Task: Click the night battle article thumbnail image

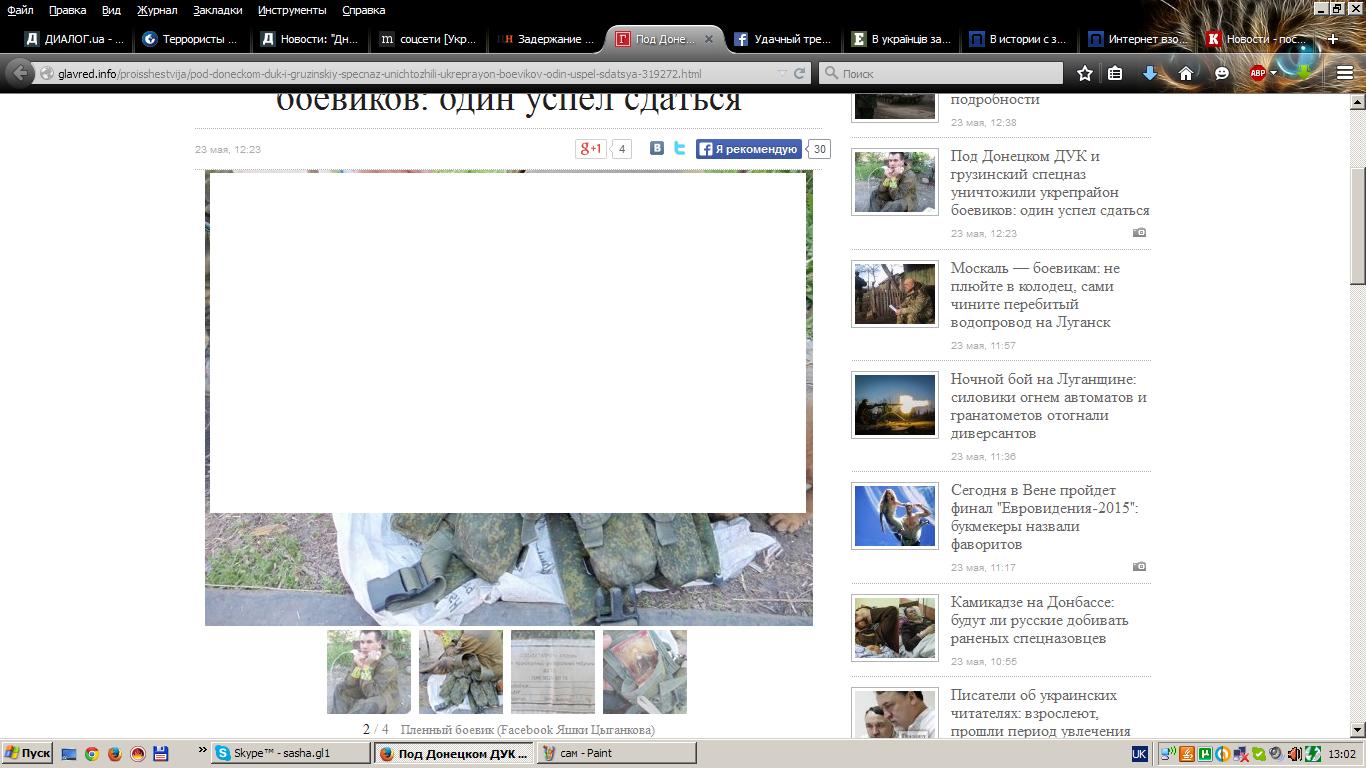Action: 895,406
